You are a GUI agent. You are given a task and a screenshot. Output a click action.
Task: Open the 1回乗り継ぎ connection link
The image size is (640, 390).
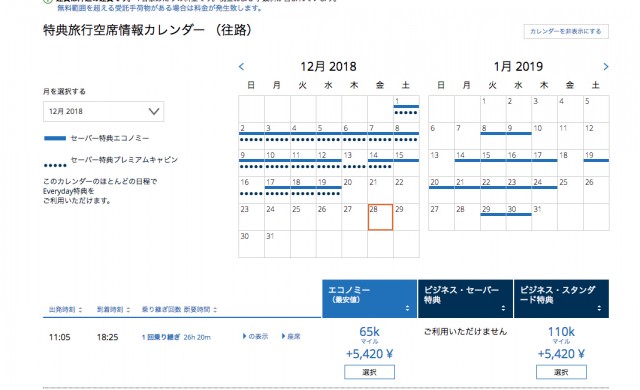pos(160,337)
